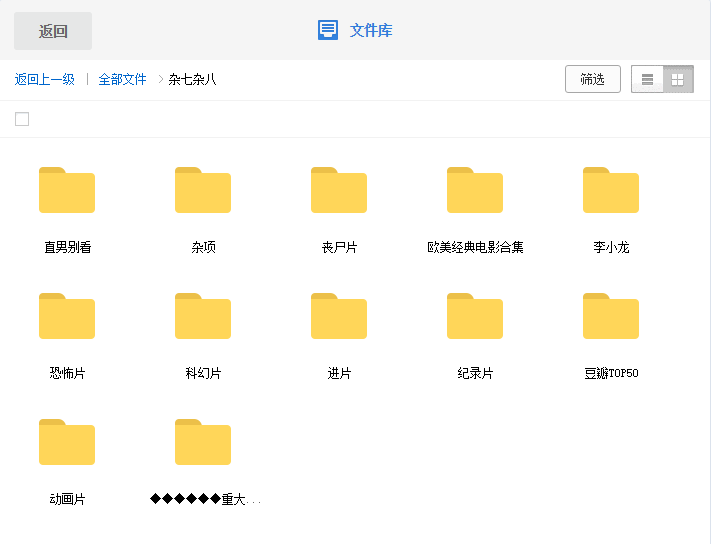Open the 恐怖片 folder icon
Viewport: 711px width, 544px height.
(67, 317)
